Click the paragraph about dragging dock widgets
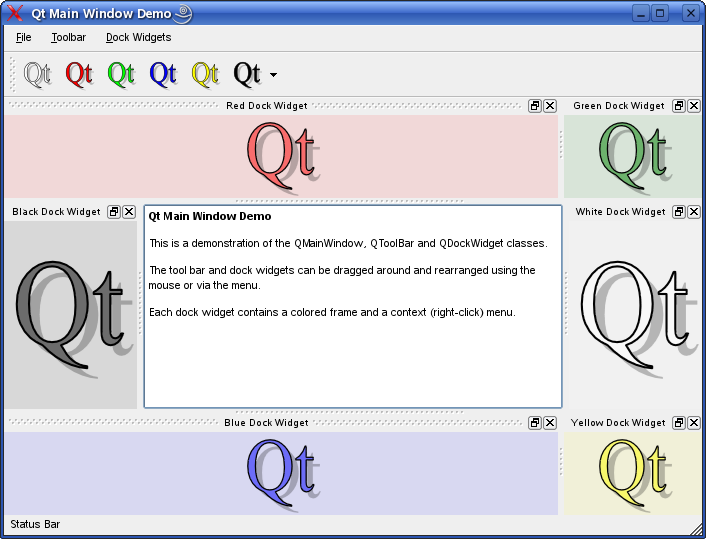706x539 pixels. click(342, 278)
